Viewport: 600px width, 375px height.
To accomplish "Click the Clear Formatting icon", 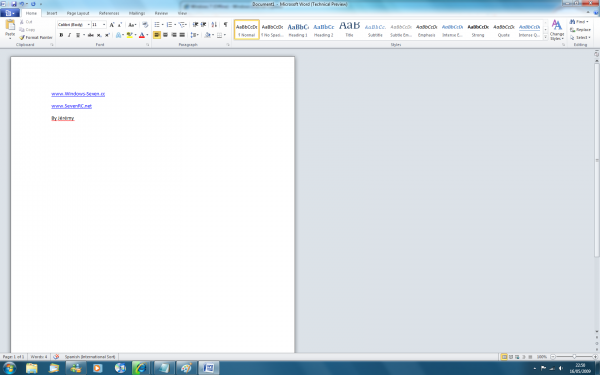I will coord(145,25).
